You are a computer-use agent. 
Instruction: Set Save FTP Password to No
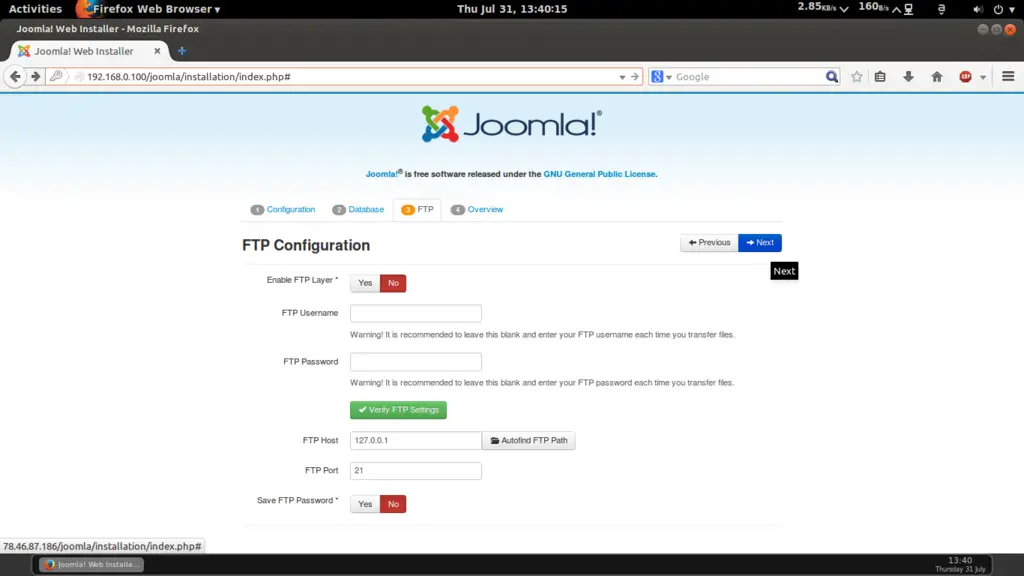click(x=393, y=504)
